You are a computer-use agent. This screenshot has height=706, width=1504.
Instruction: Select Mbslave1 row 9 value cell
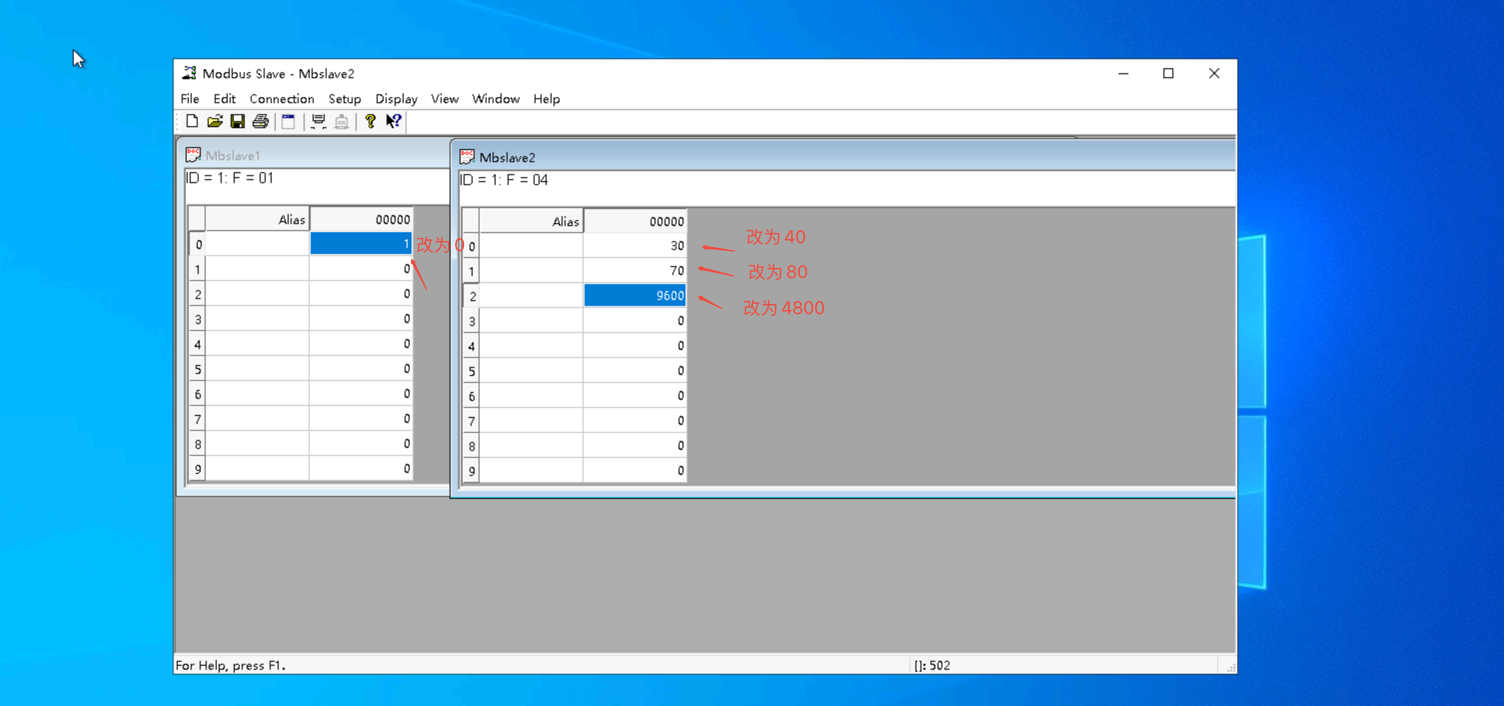(x=361, y=469)
